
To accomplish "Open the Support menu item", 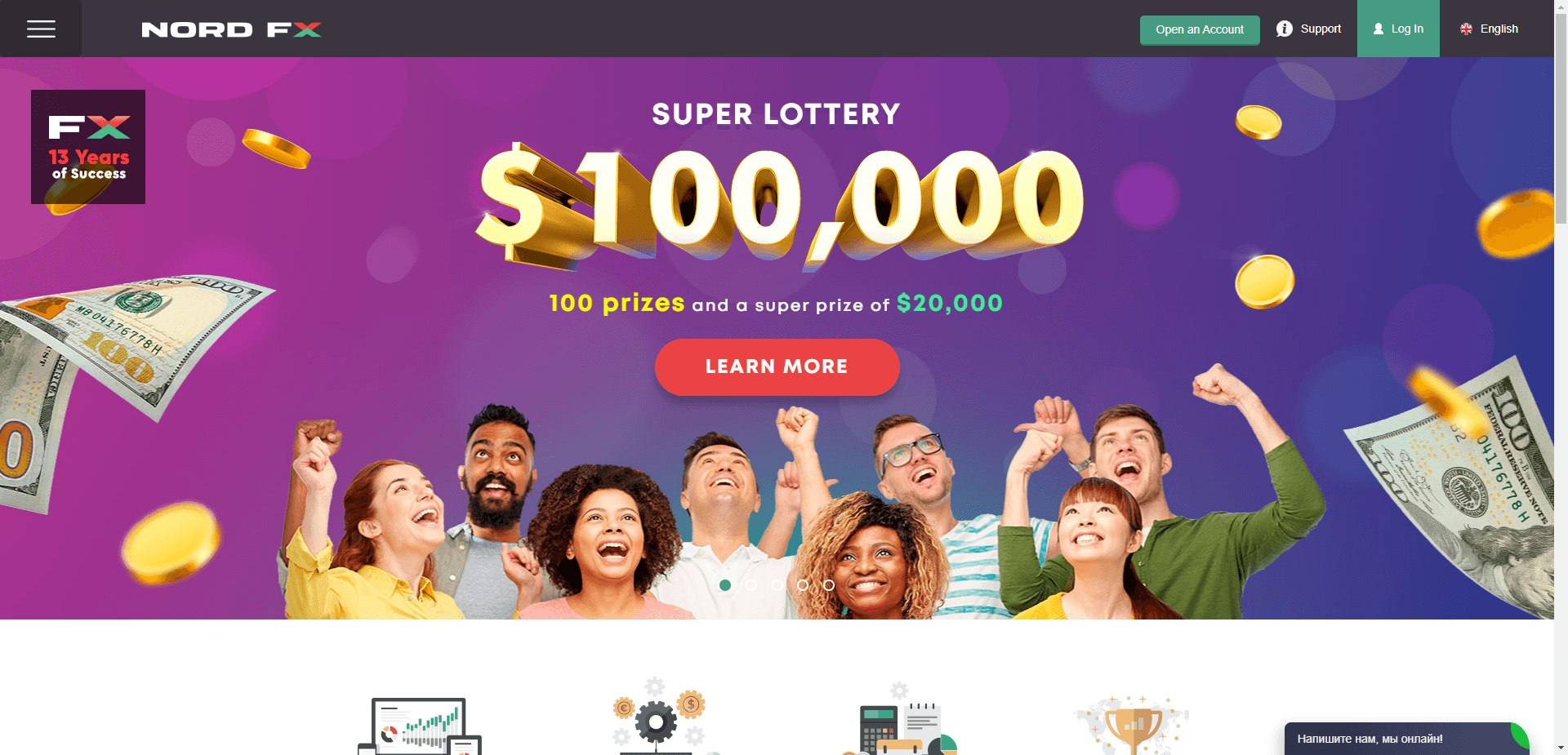I will coord(1309,29).
